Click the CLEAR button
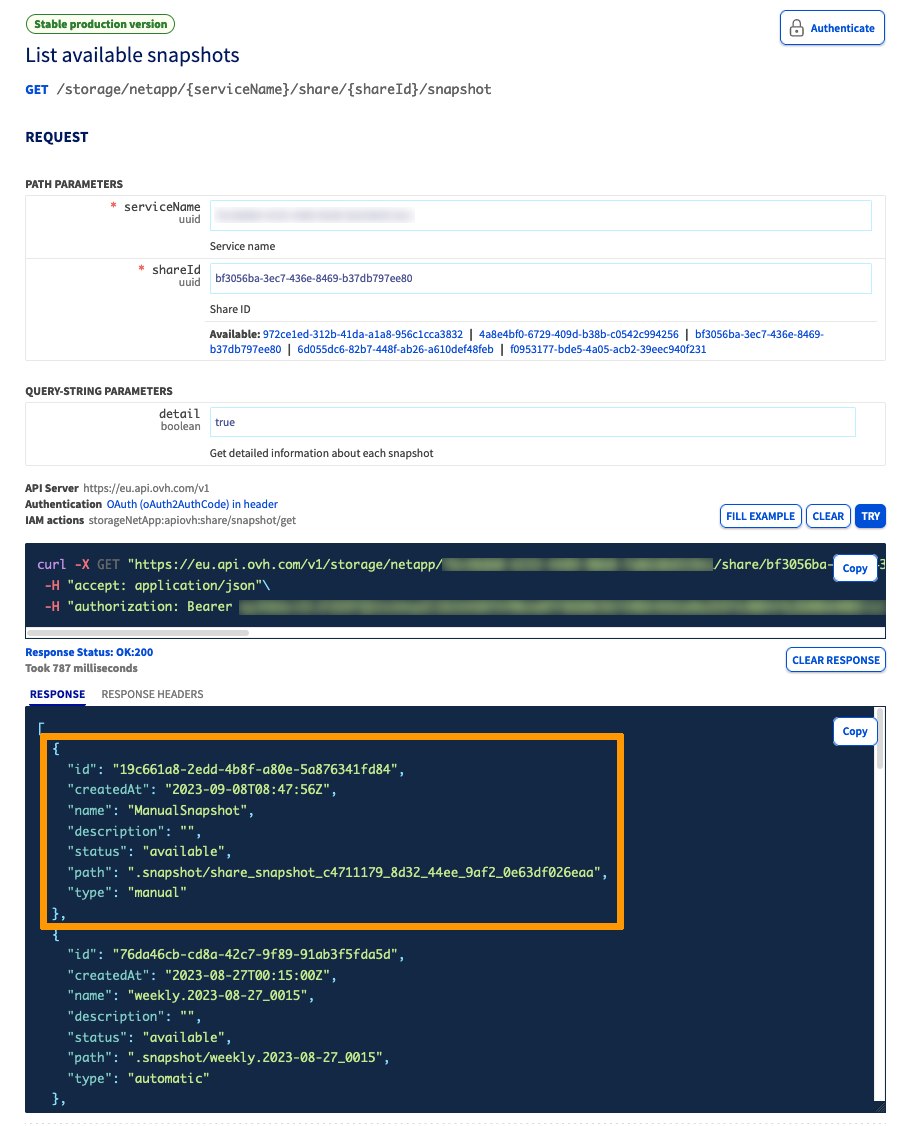Screen dimensions: 902x1126 coord(828,516)
